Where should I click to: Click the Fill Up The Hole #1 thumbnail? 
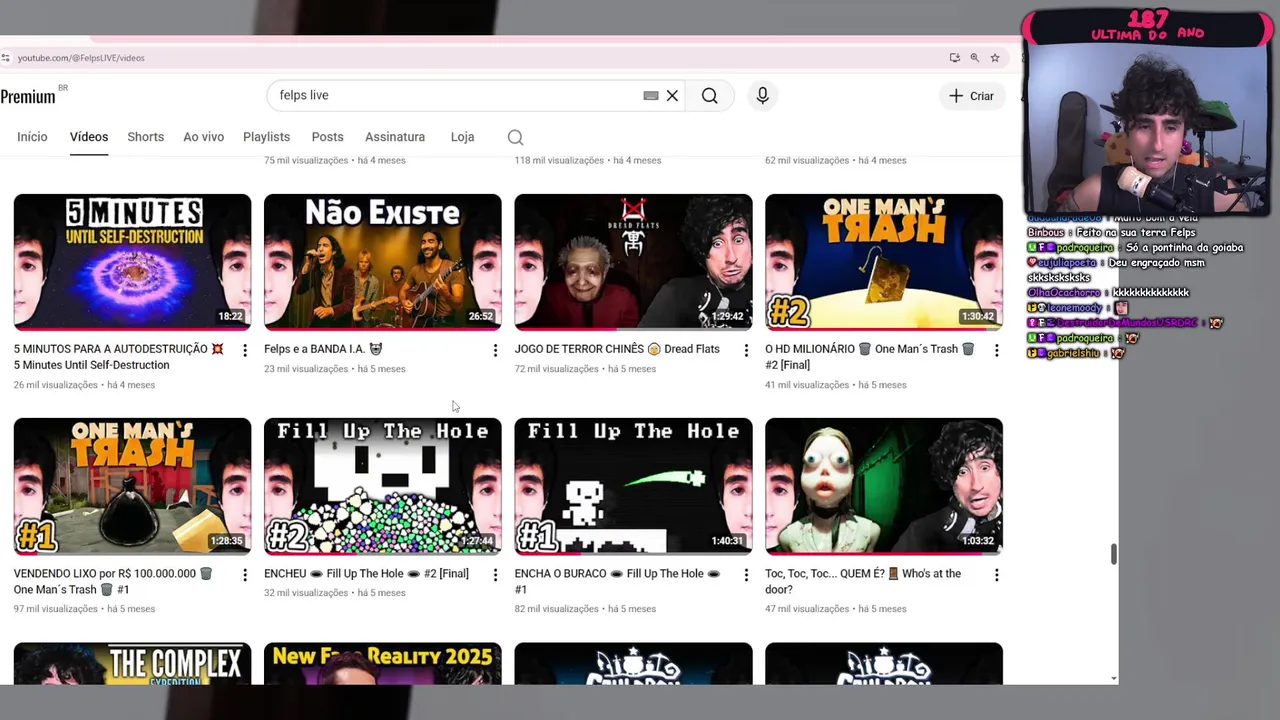[633, 486]
